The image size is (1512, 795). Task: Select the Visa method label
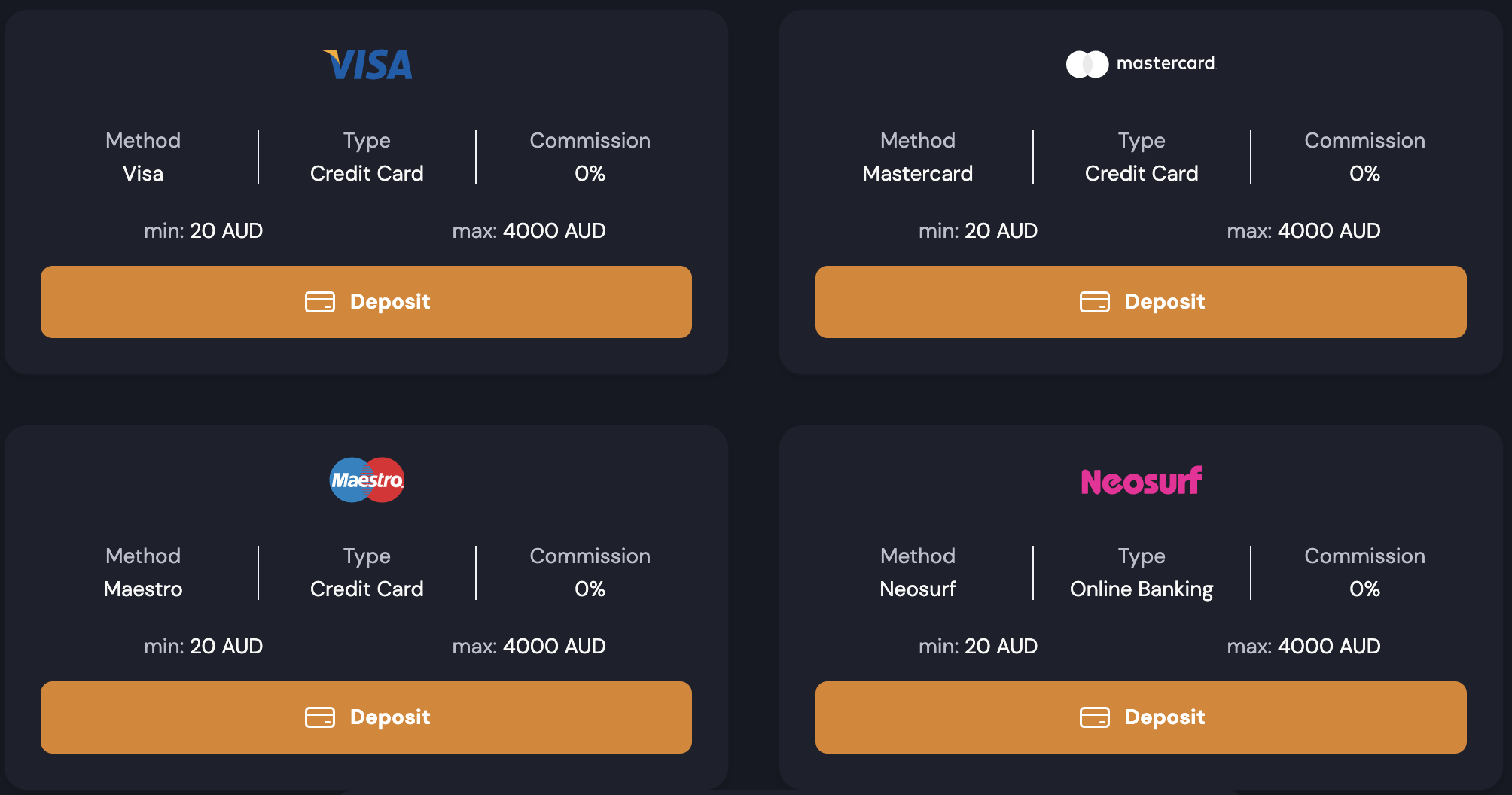pyautogui.click(x=143, y=174)
